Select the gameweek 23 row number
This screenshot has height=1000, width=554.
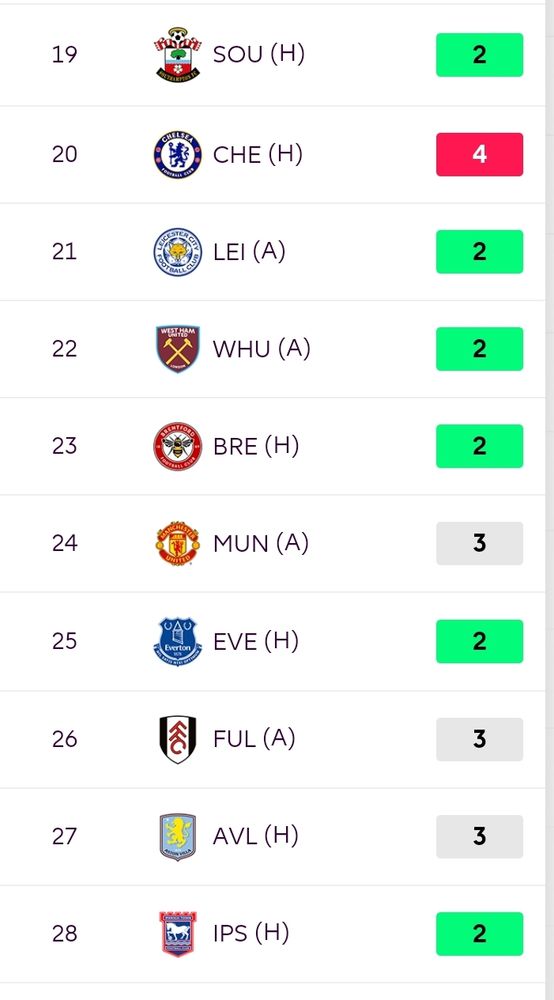tap(64, 446)
